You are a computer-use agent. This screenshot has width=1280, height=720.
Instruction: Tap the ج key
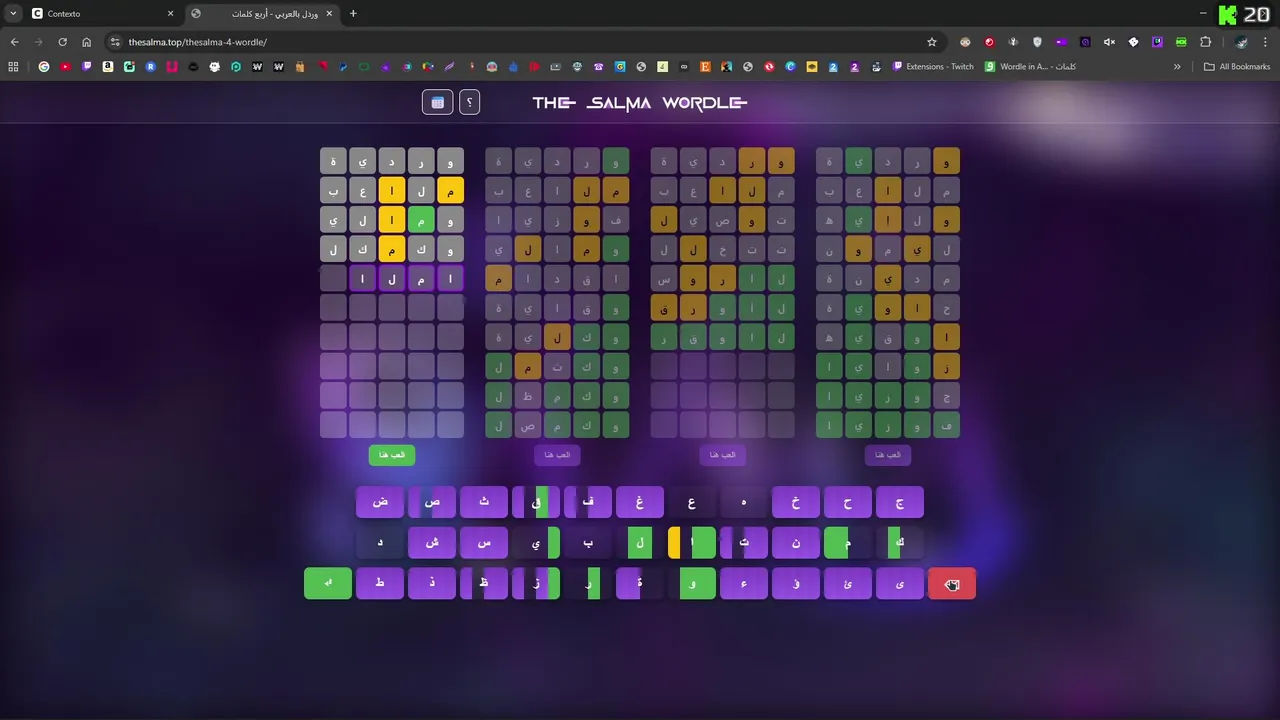point(900,502)
